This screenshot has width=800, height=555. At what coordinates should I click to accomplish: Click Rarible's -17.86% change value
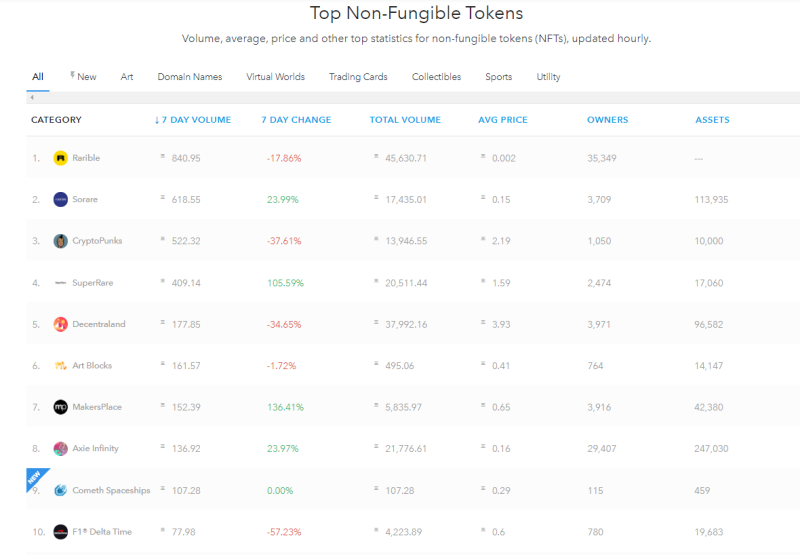284,158
